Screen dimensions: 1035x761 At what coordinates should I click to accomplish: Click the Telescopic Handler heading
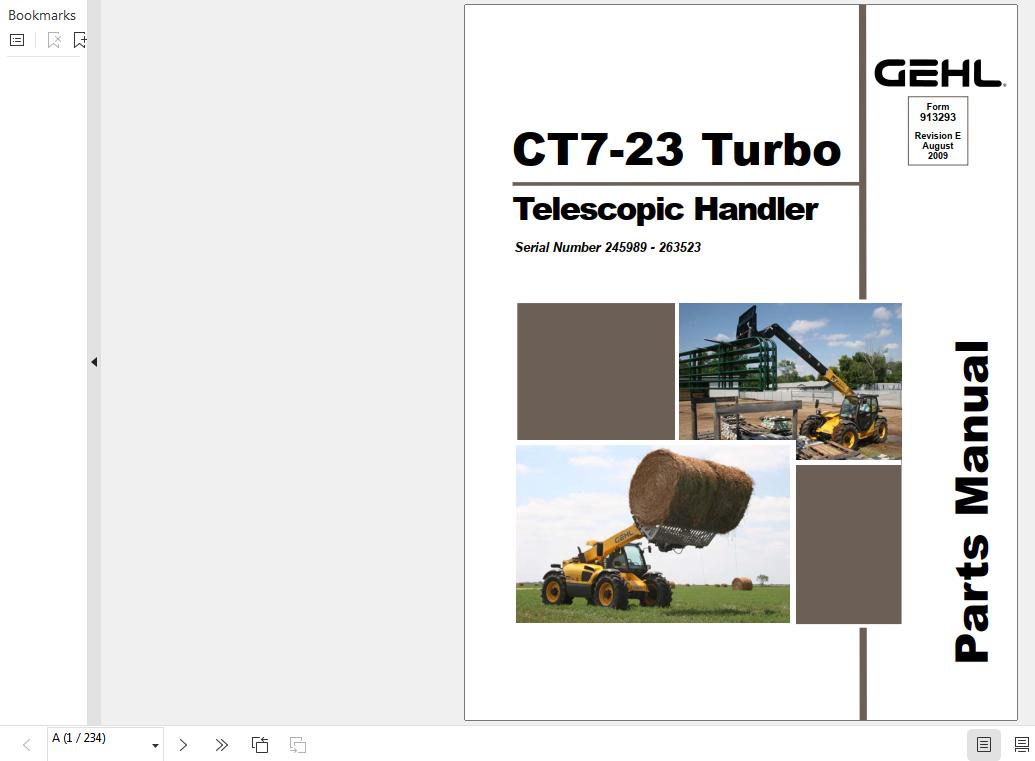tap(665, 209)
